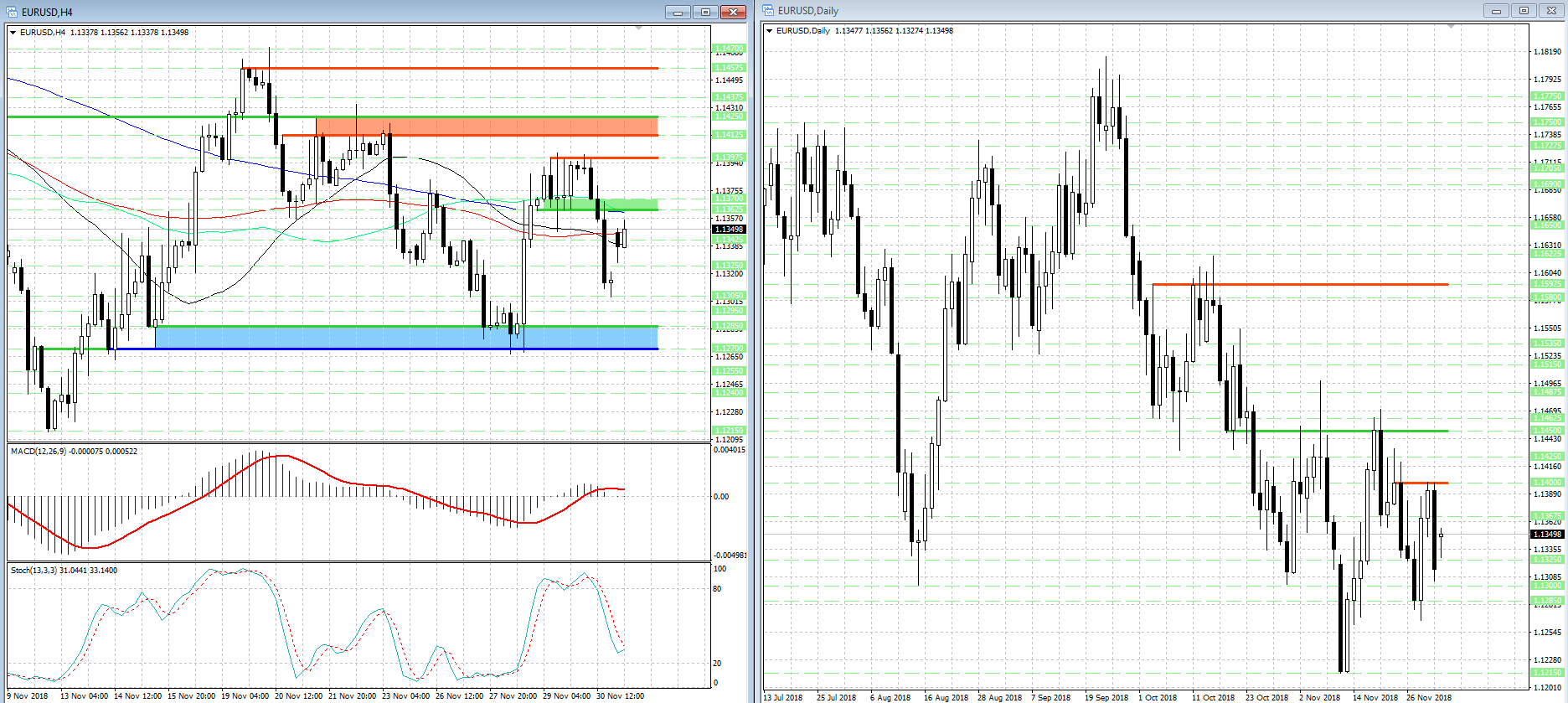Minimize the EURUSD,H4 chart window
The image size is (1568, 703).
click(678, 12)
